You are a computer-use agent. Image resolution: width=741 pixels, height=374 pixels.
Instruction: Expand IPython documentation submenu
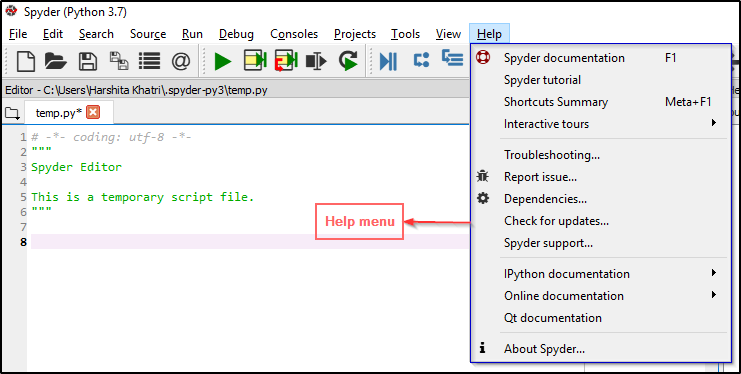click(600, 274)
